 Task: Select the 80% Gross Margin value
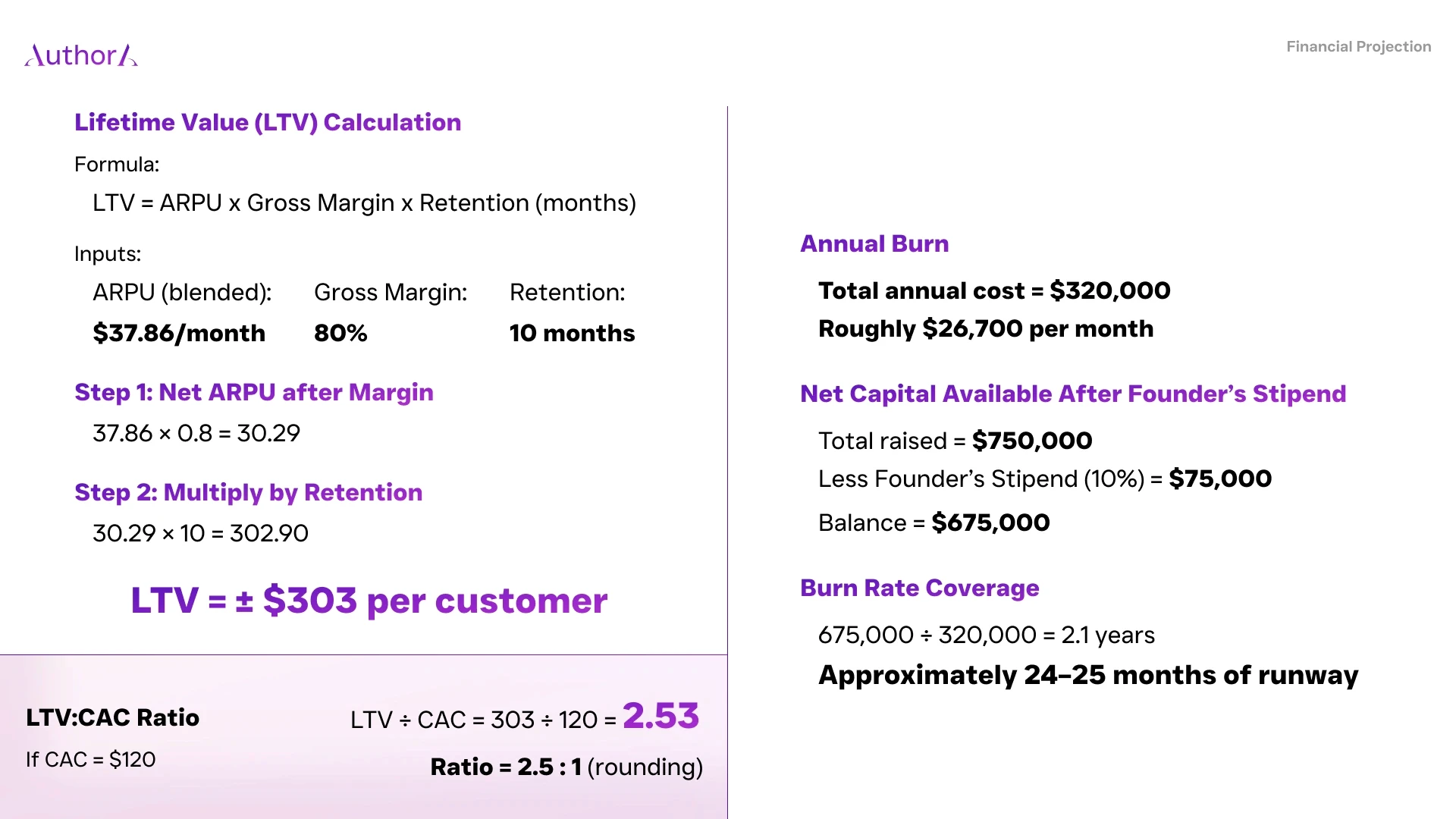point(340,333)
